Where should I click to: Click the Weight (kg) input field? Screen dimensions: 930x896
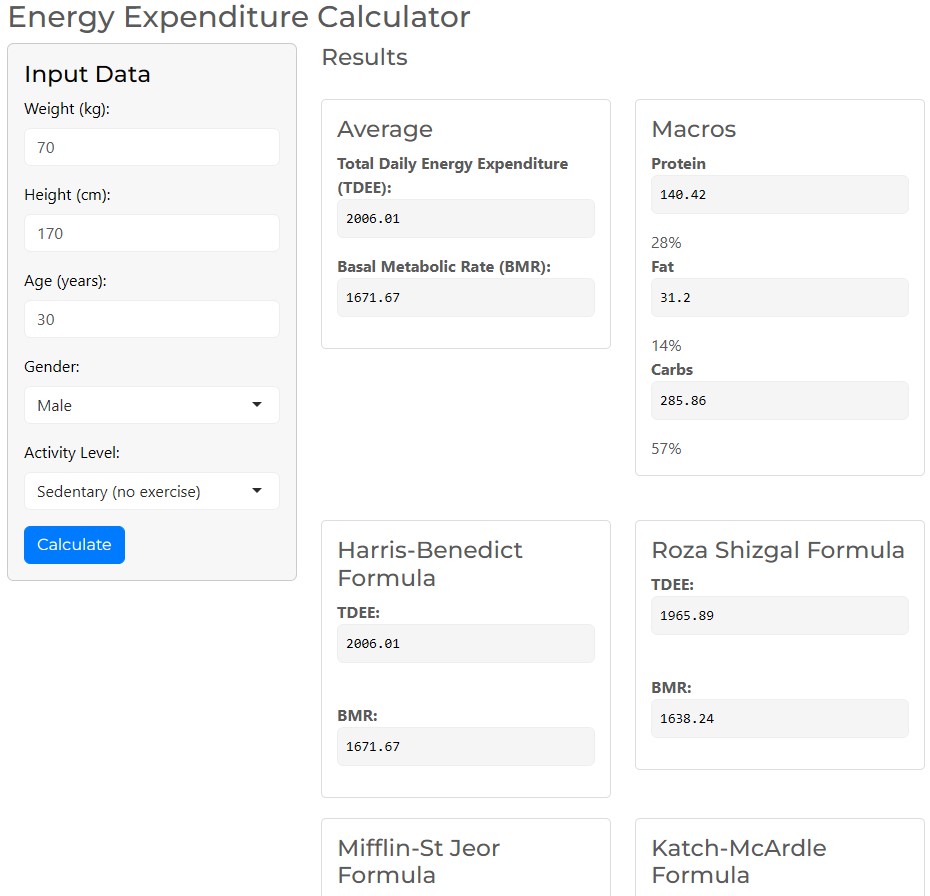point(151,147)
